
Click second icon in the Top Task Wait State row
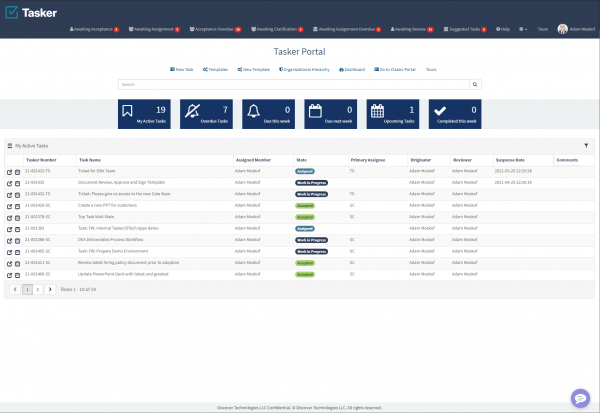(18, 218)
